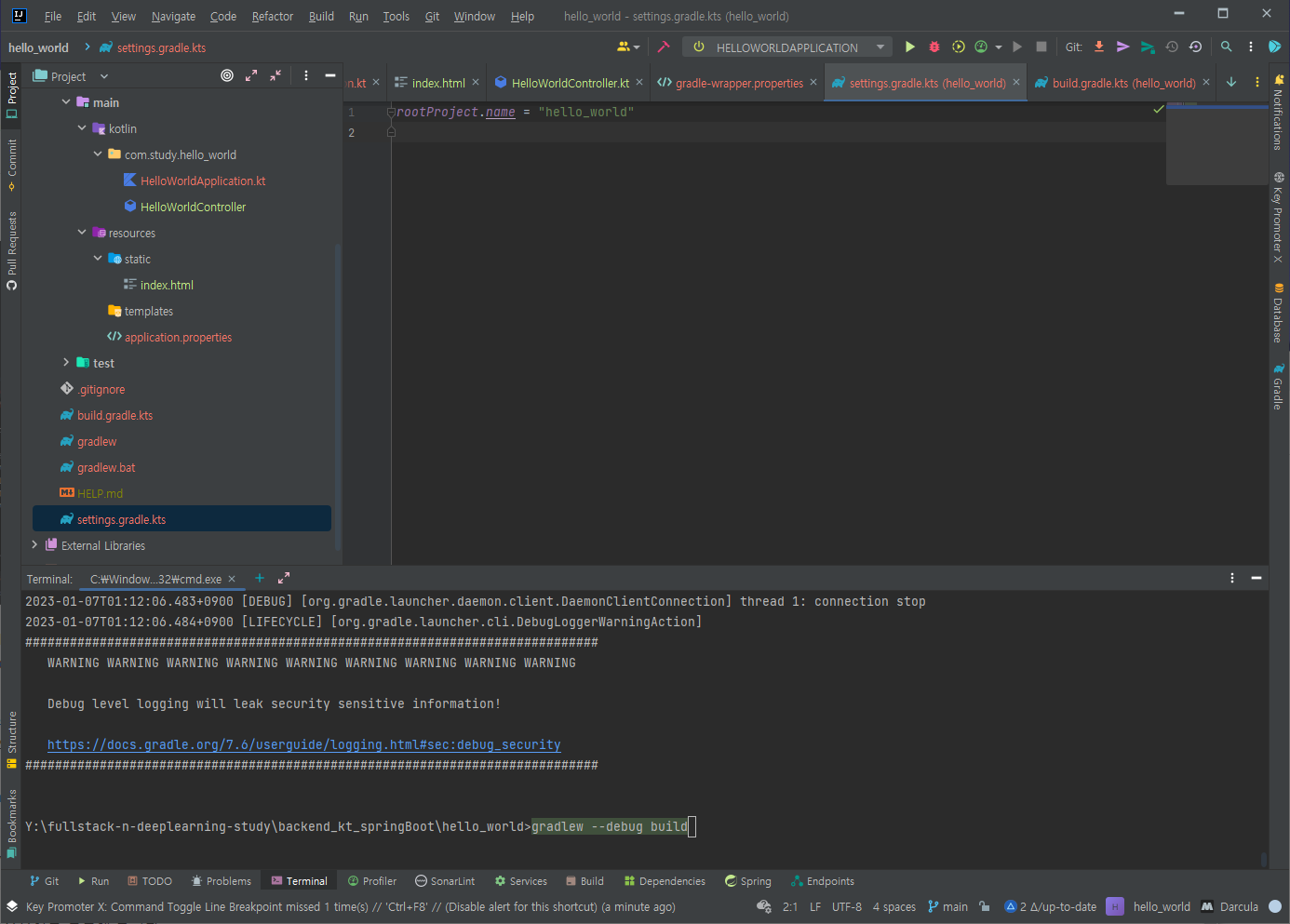Image resolution: width=1290 pixels, height=924 pixels.
Task: Git rollback icon in toolbar
Action: [1196, 47]
